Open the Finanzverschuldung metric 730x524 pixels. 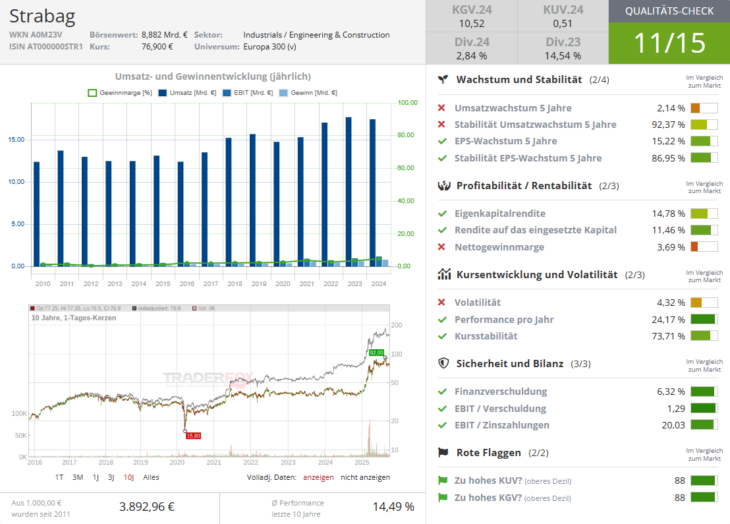[501, 392]
